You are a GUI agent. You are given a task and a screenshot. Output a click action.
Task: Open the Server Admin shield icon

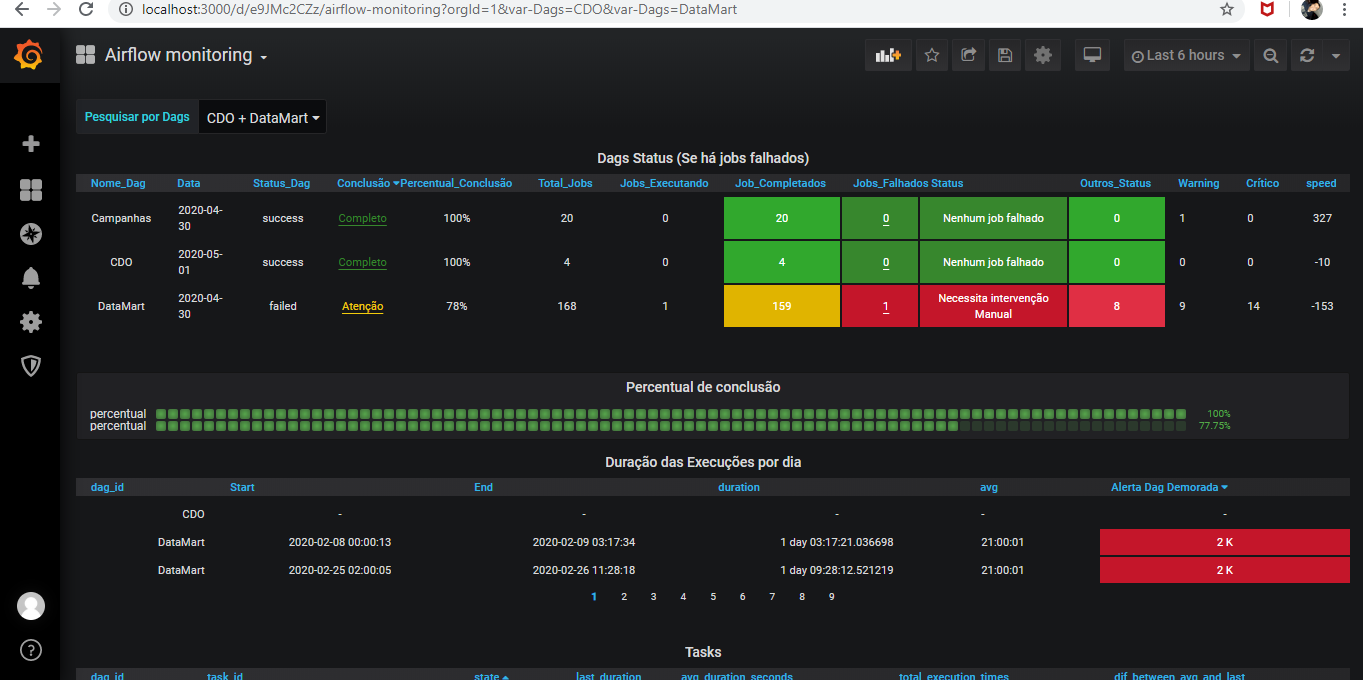click(x=31, y=366)
